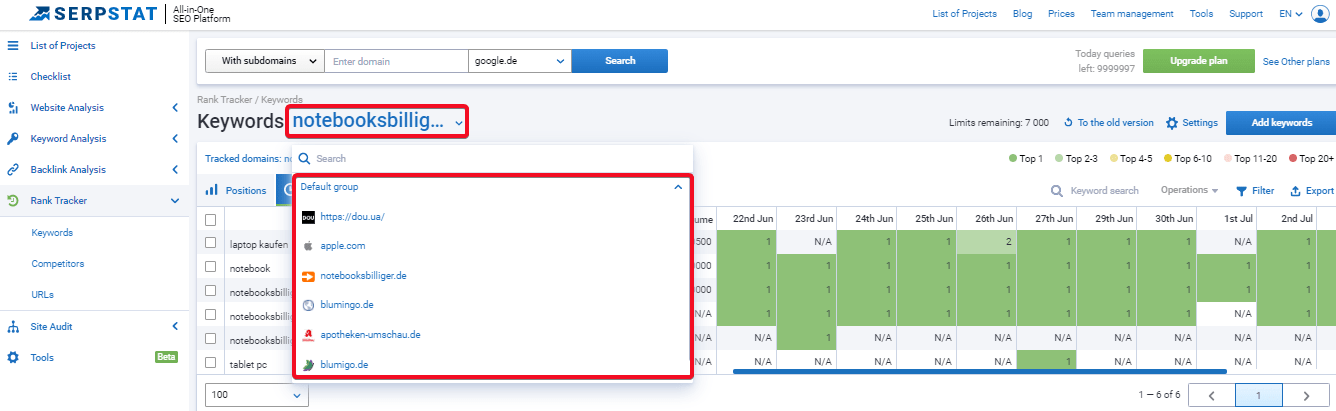Expand Website Analysis sidebar chevron
The height and width of the screenshot is (411, 1336).
tap(175, 107)
